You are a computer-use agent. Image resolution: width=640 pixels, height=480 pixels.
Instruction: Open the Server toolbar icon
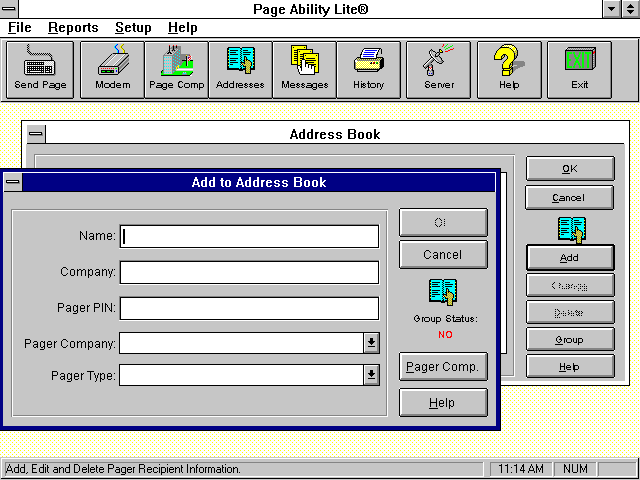pos(440,69)
